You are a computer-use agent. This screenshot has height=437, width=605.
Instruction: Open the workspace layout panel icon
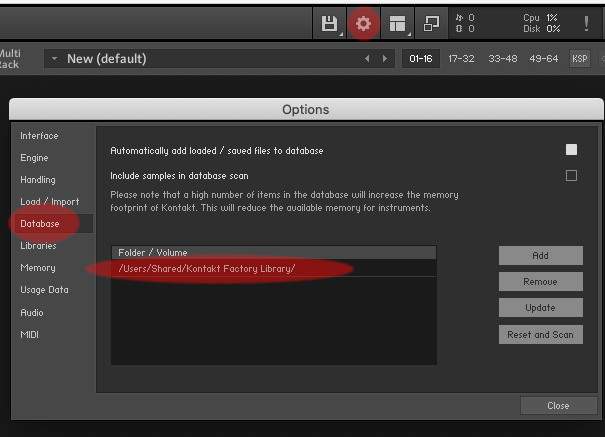pyautogui.click(x=398, y=23)
